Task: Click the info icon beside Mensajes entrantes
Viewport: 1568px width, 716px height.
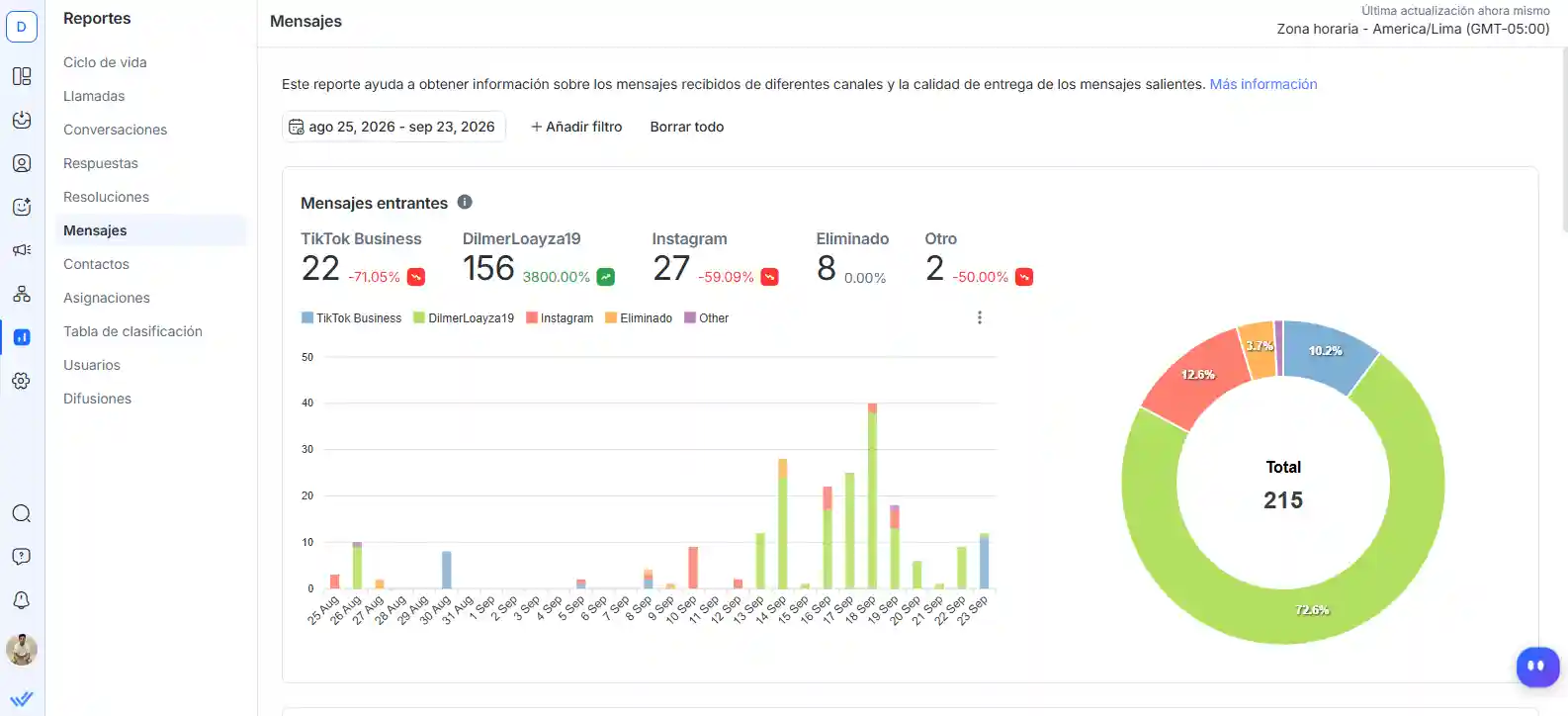Action: 465,202
